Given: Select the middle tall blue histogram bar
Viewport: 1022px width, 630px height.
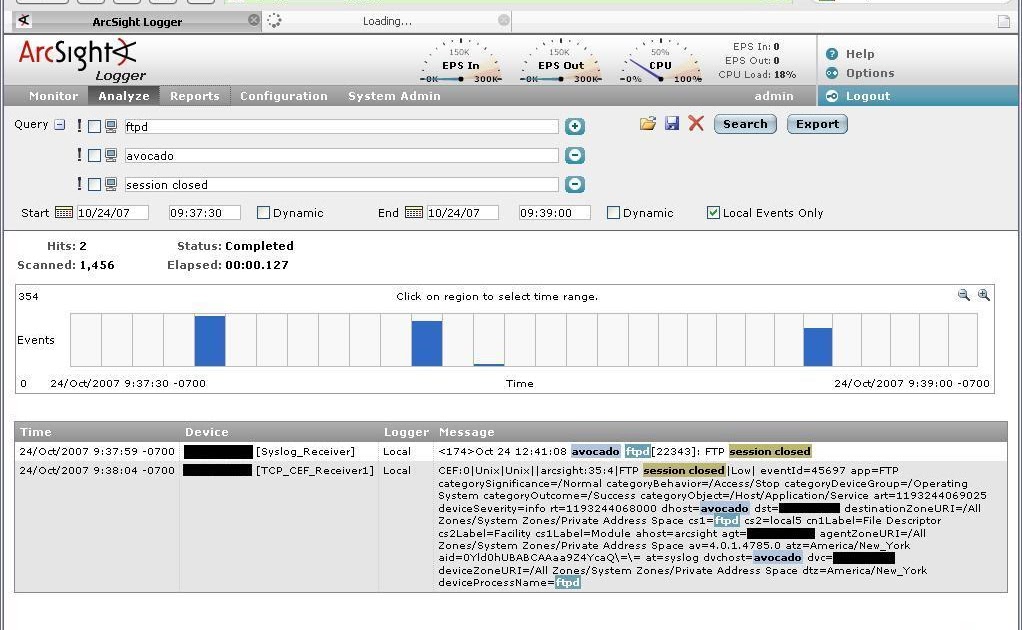Looking at the screenshot, I should (x=427, y=343).
